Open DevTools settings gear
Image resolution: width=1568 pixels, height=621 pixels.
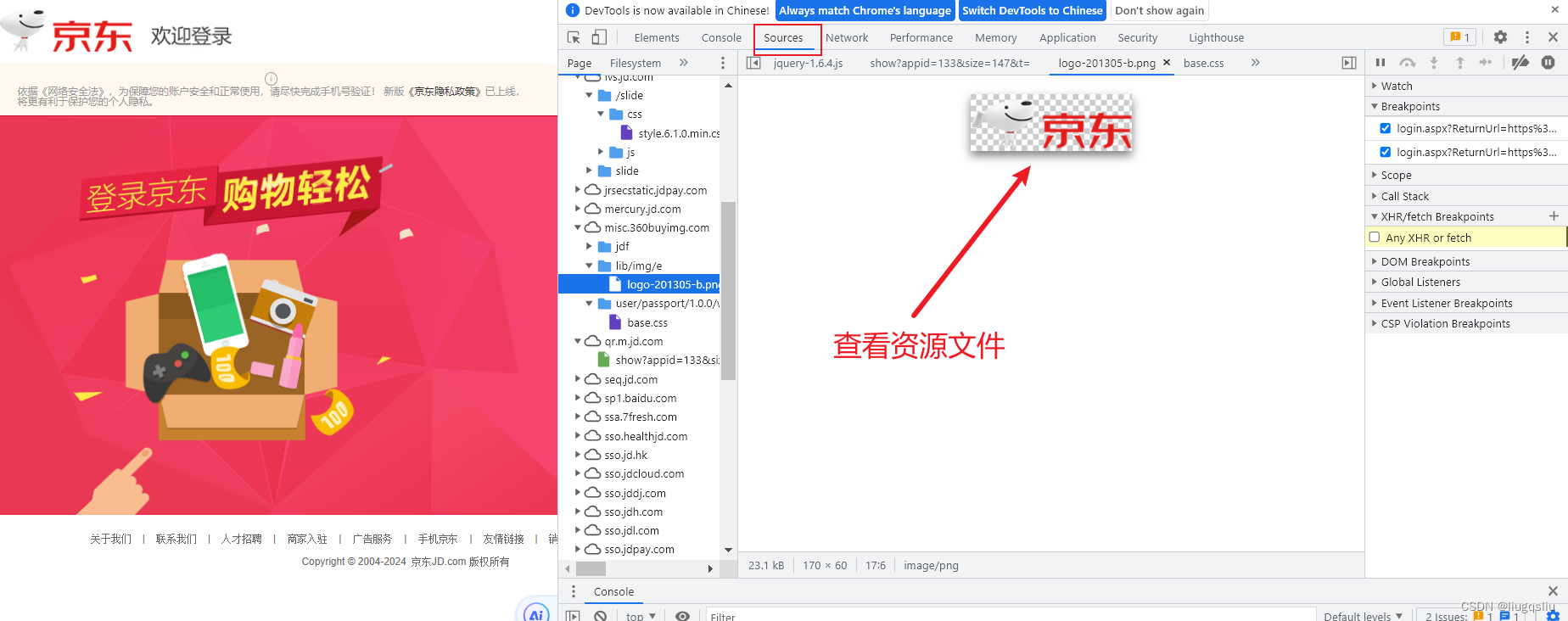(x=1500, y=37)
